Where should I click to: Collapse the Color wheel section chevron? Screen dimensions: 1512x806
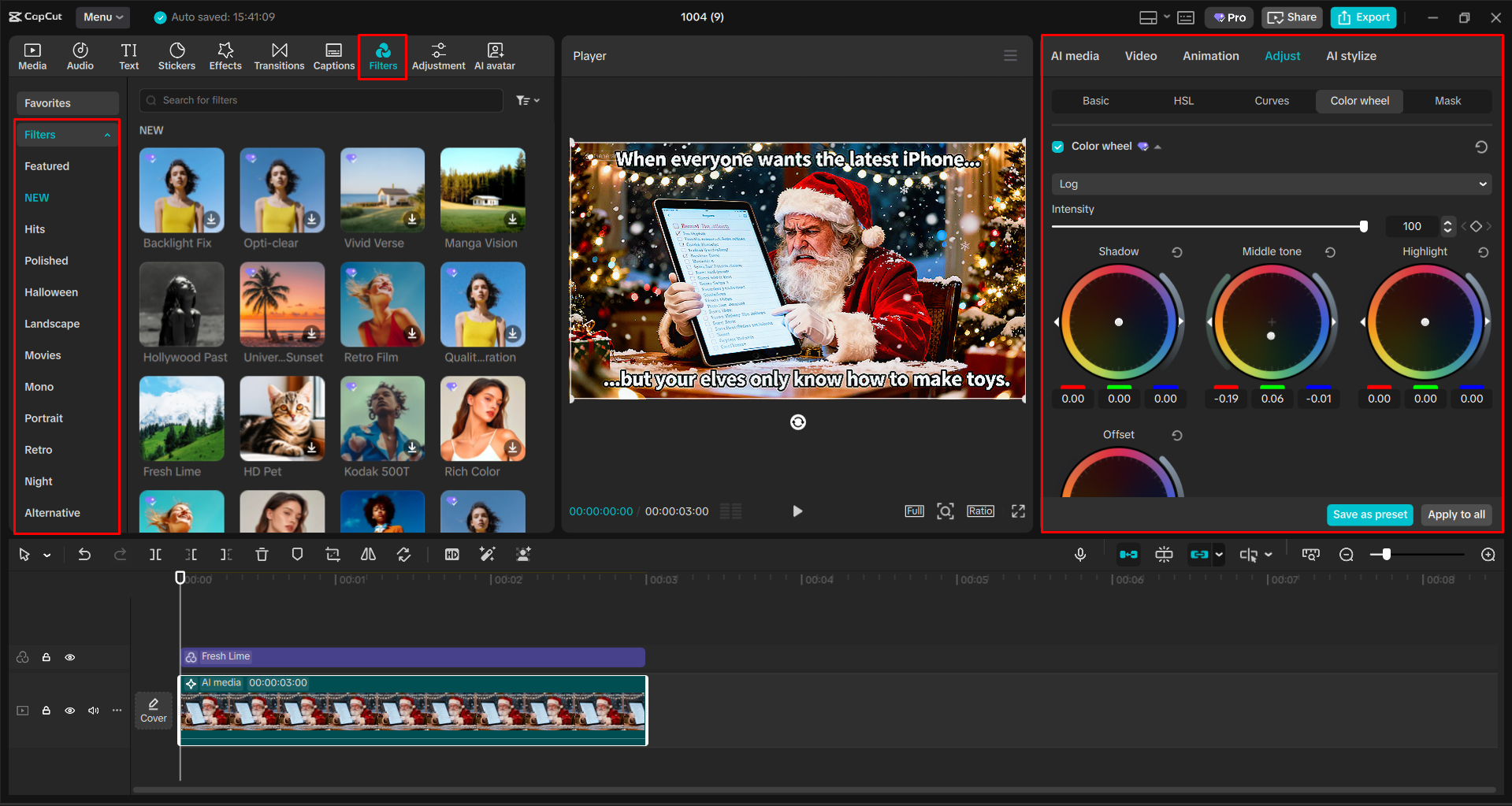1157,146
